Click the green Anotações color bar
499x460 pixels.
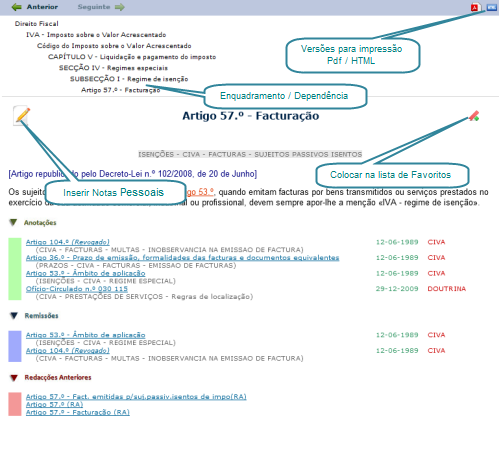[x=15, y=269]
